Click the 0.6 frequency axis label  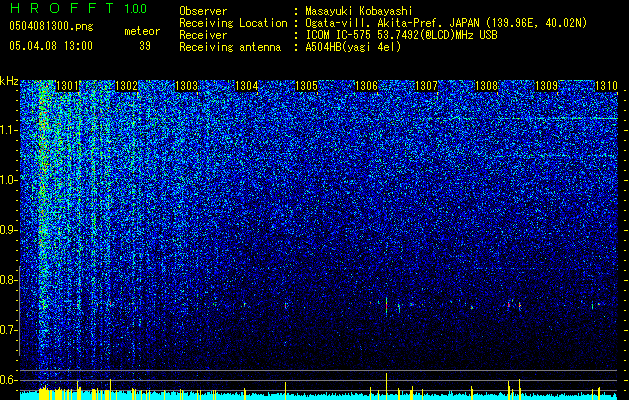[x=8, y=380]
